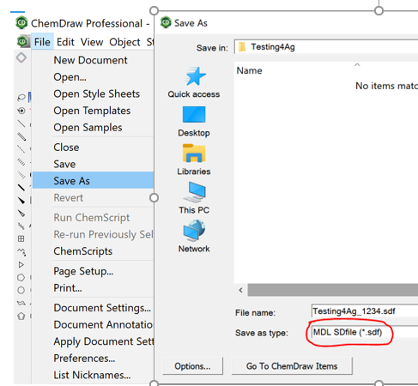Image resolution: width=418 pixels, height=386 pixels.
Task: Select the Structure Perspective tool
Action: [x=21, y=111]
